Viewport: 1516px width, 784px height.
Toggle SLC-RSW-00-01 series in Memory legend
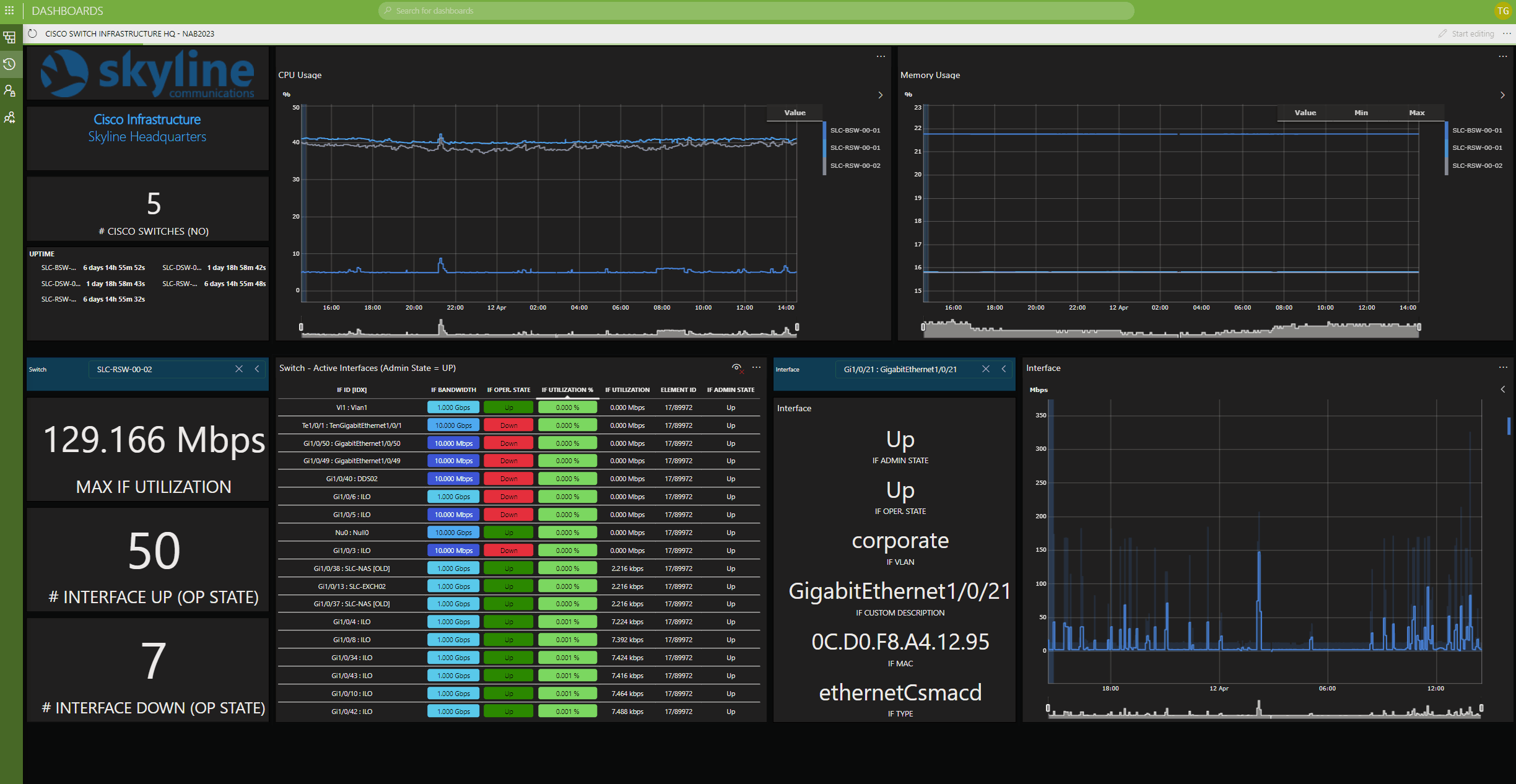pyautogui.click(x=1477, y=147)
